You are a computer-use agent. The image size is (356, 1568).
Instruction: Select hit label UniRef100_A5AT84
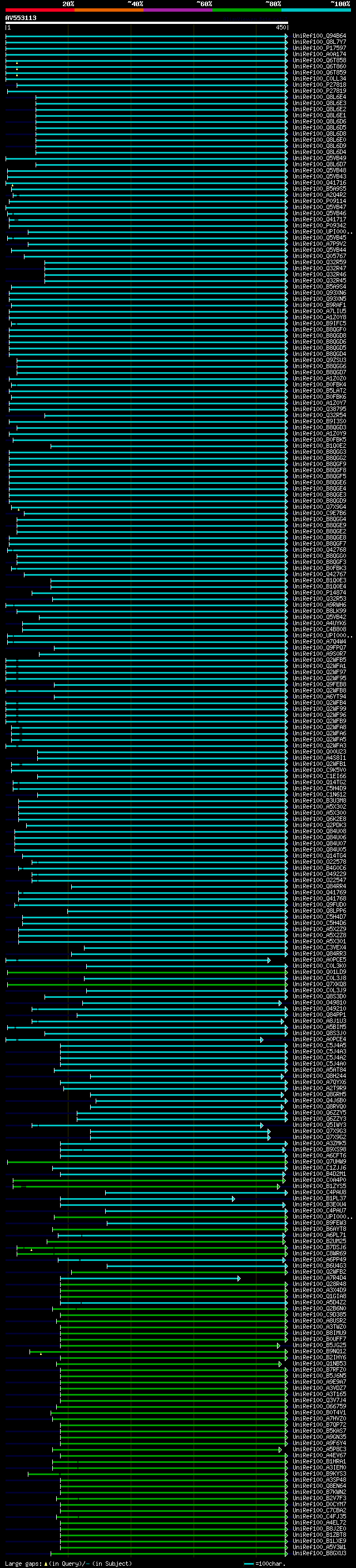click(319, 1070)
